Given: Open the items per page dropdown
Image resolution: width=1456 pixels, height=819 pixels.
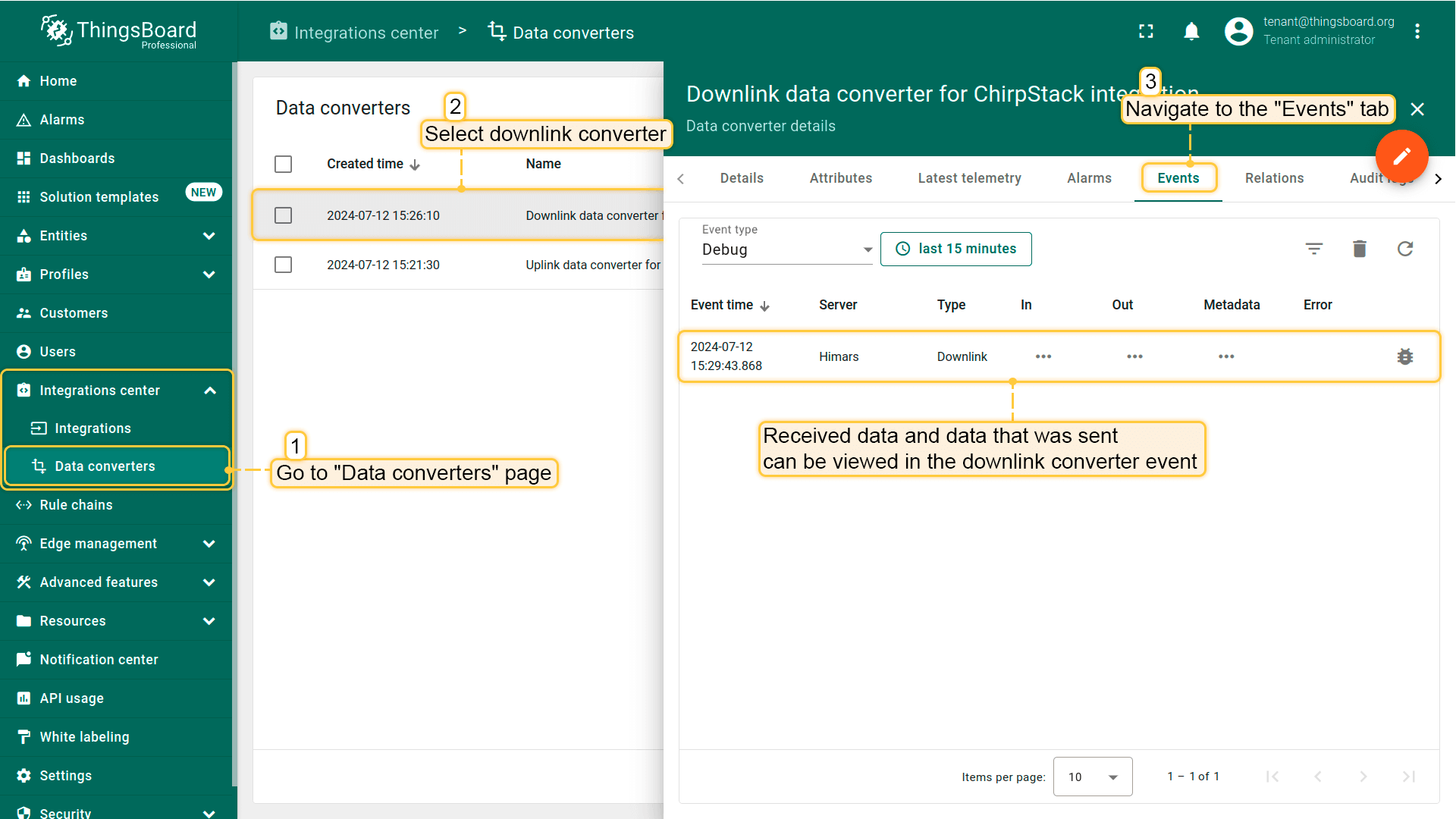Looking at the screenshot, I should click(x=1092, y=777).
